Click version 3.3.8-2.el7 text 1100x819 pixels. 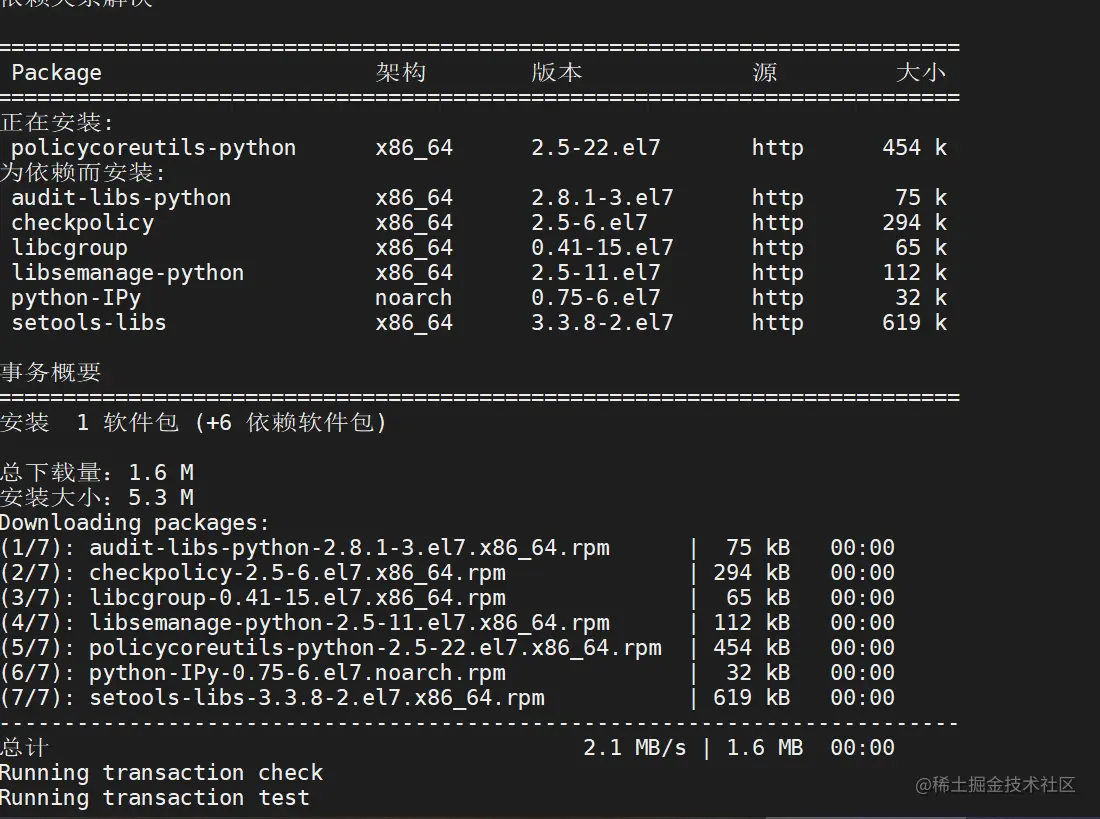602,323
